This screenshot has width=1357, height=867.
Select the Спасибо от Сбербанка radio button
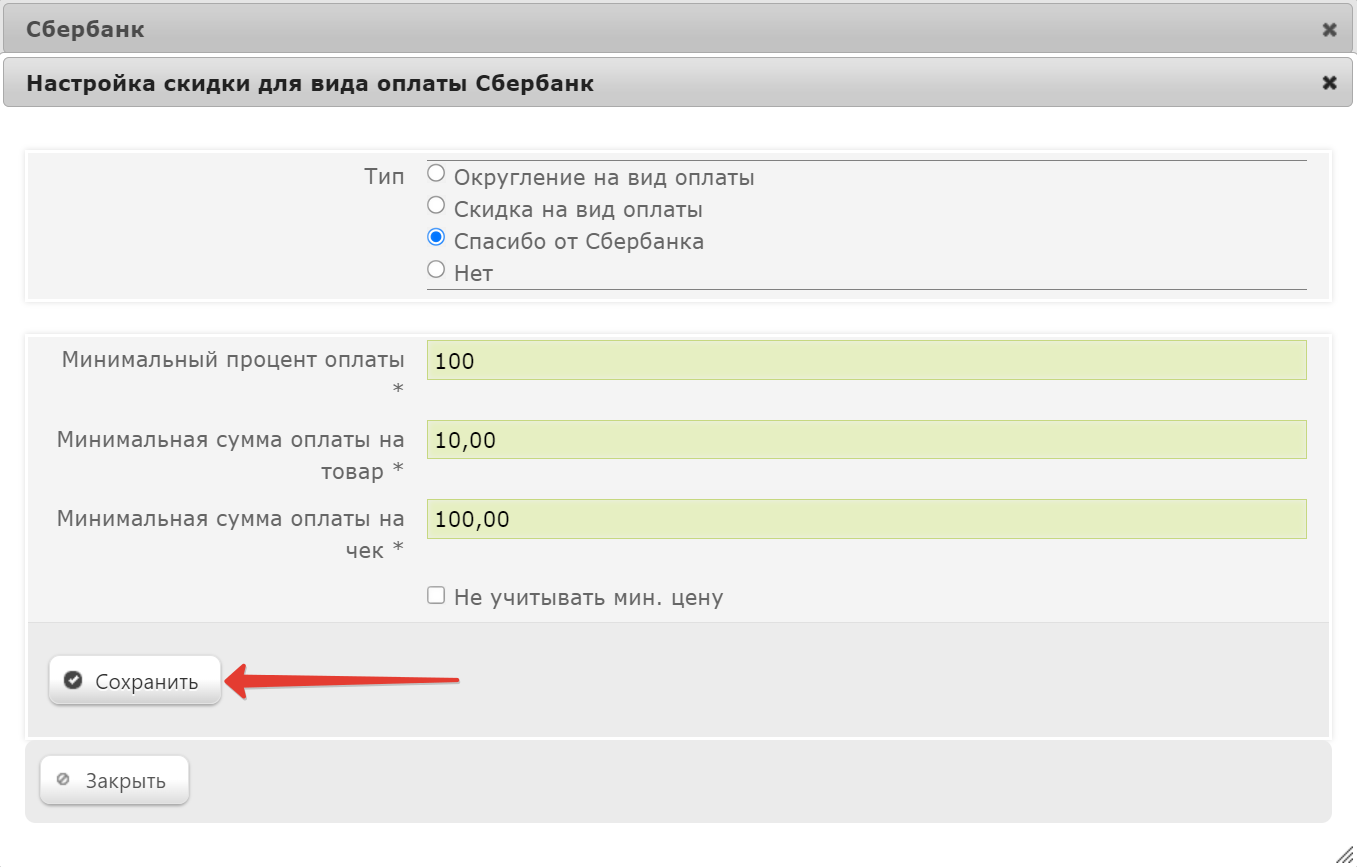[x=436, y=238]
